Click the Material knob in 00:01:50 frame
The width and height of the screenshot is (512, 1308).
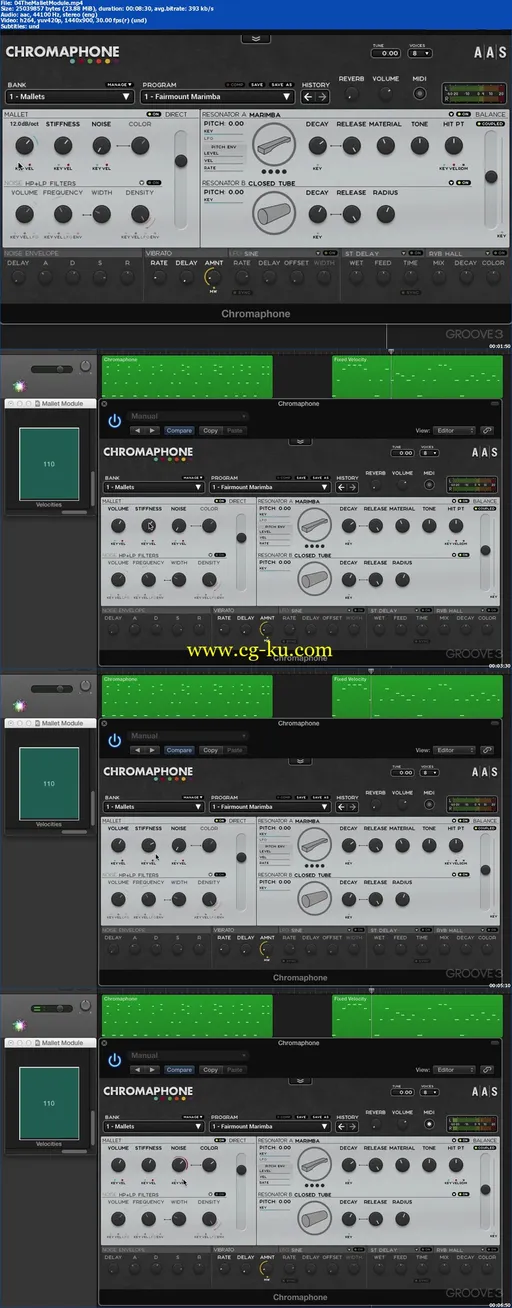pos(385,146)
